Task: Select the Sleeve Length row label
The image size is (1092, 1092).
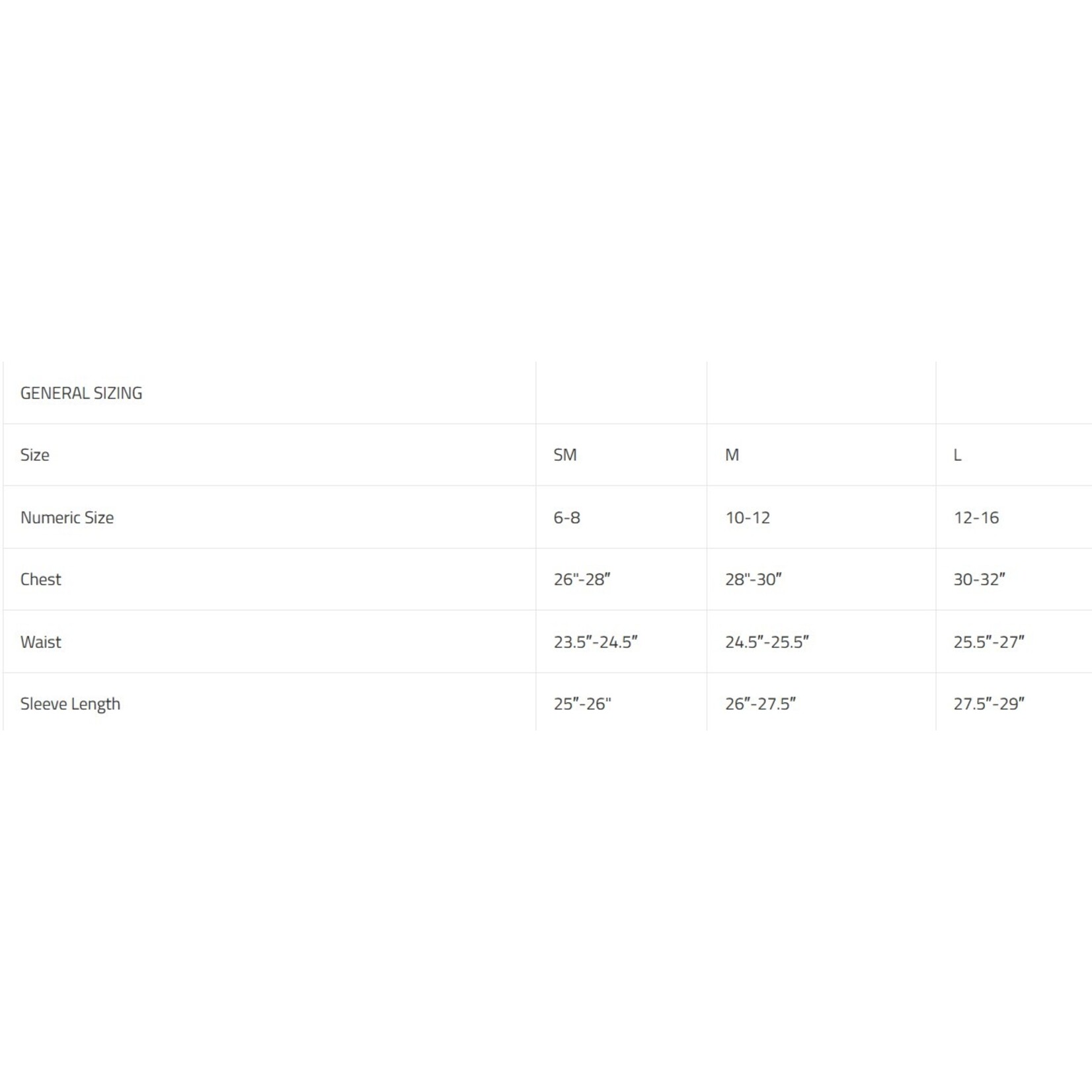Action: coord(70,704)
